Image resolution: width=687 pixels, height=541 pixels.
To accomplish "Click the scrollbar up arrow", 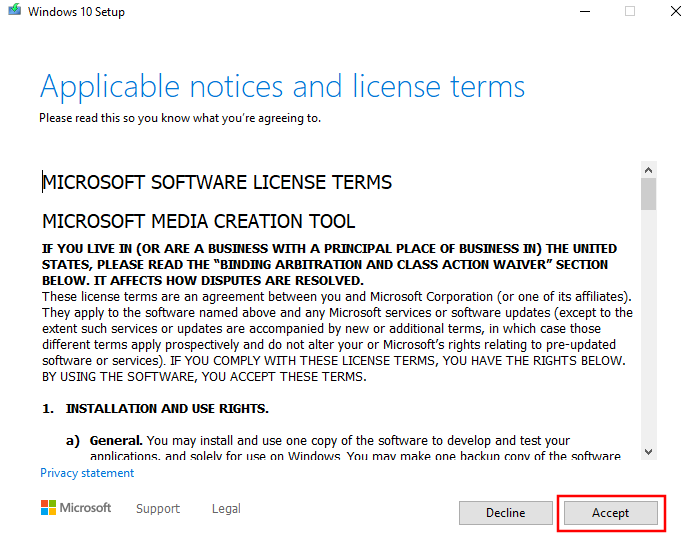I will [648, 170].
